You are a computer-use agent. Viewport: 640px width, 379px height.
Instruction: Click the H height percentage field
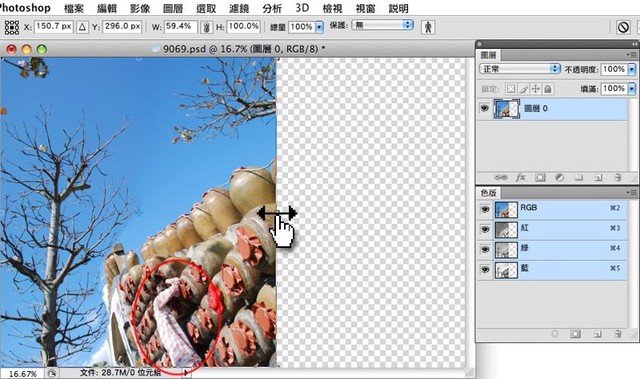click(x=244, y=27)
